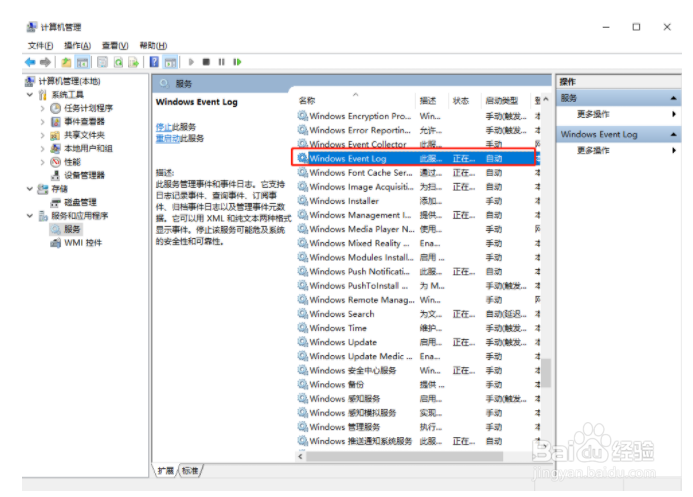693x497 pixels.
Task: Expand the 性能 branch arrow
Action: pos(43,162)
